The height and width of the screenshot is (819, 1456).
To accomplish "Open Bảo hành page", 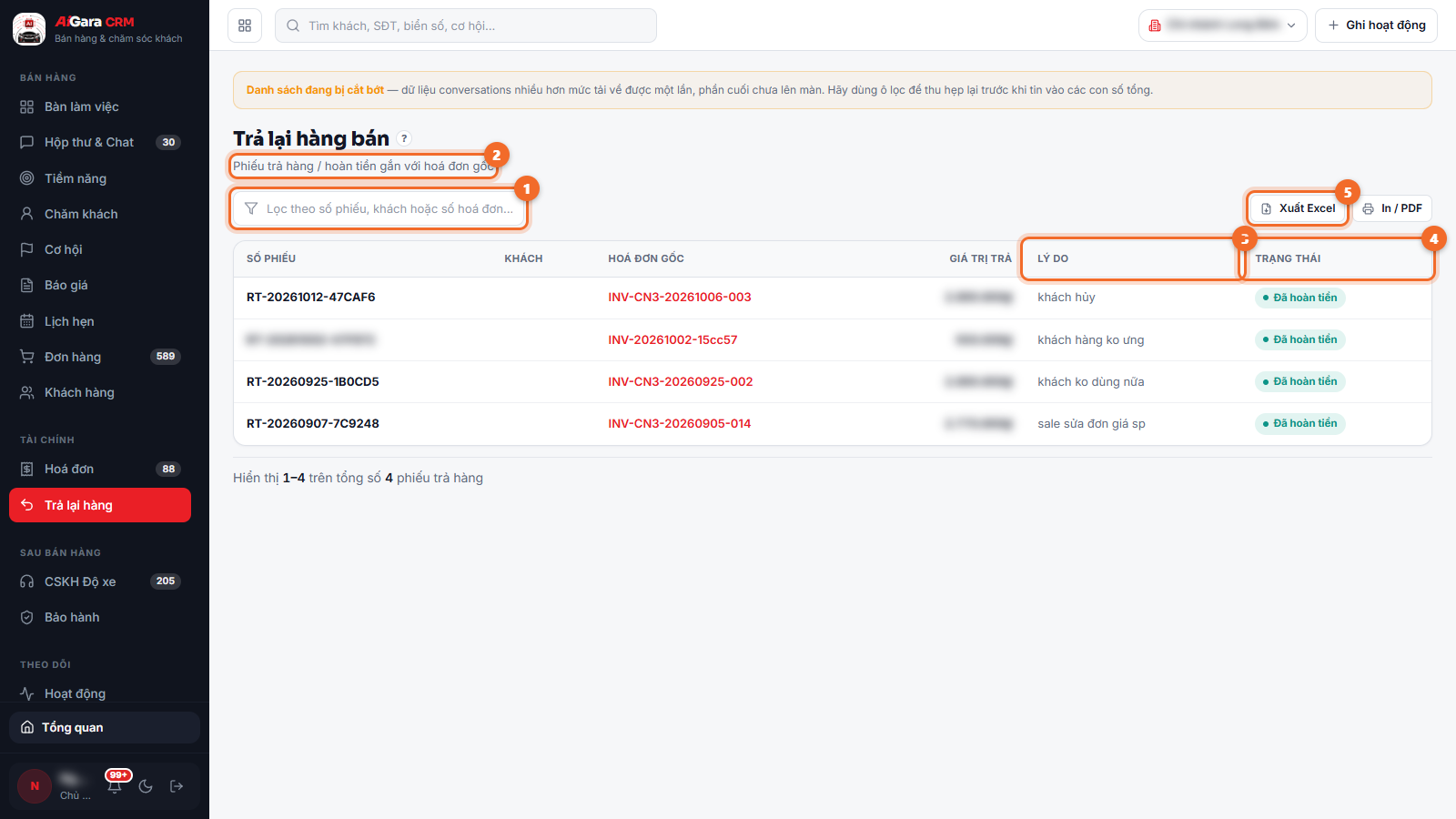I will coord(100,617).
